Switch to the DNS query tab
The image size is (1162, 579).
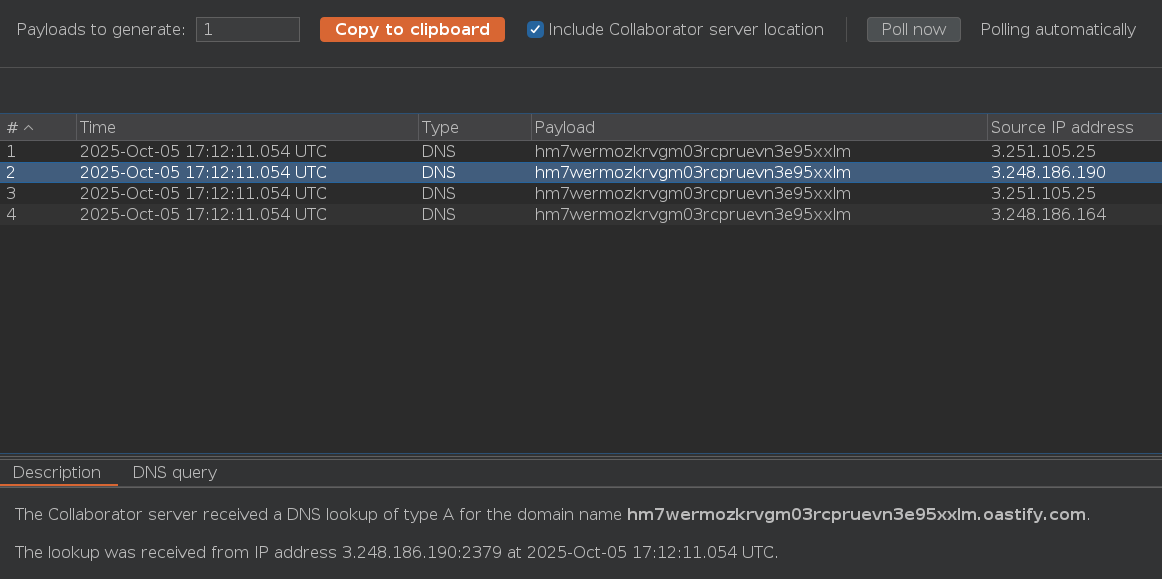pyautogui.click(x=175, y=473)
